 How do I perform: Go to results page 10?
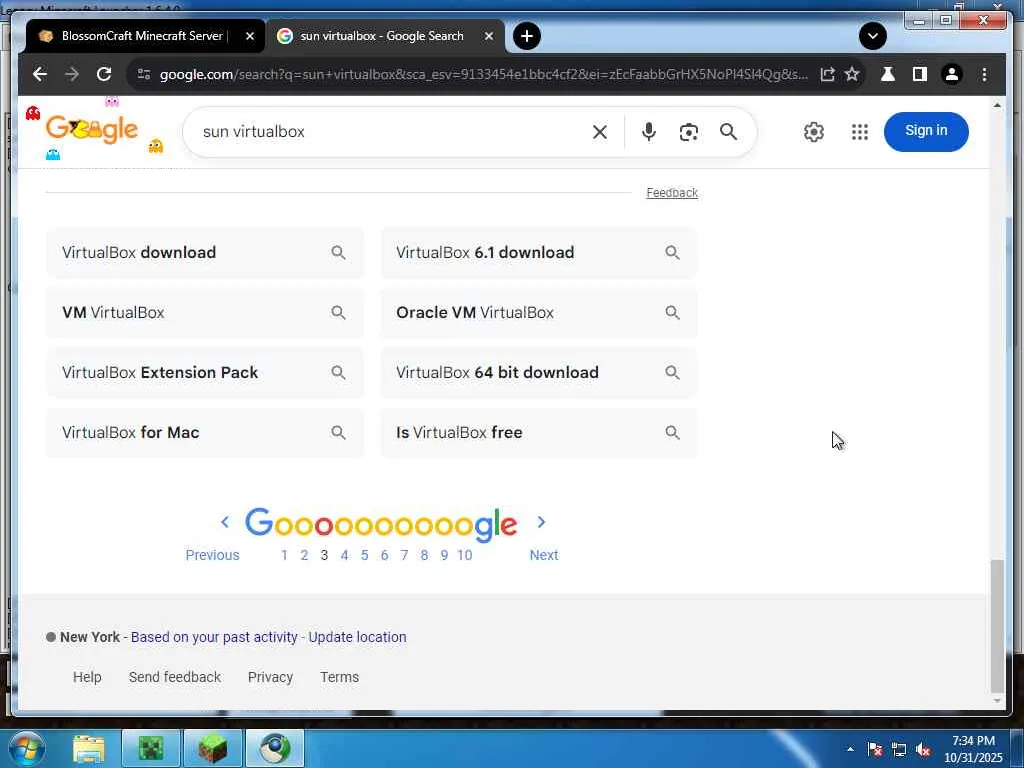coord(464,555)
